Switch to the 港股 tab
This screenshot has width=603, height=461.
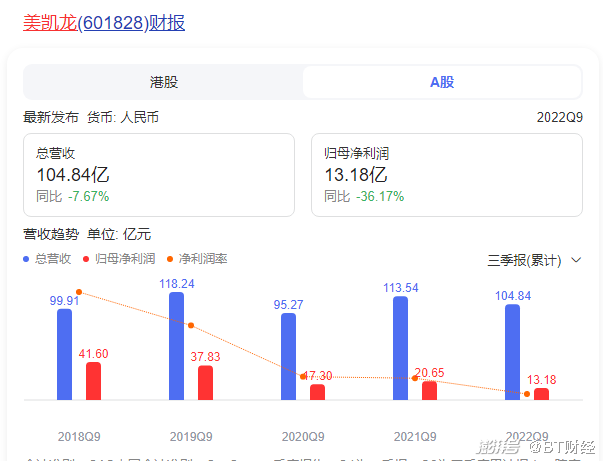click(164, 82)
